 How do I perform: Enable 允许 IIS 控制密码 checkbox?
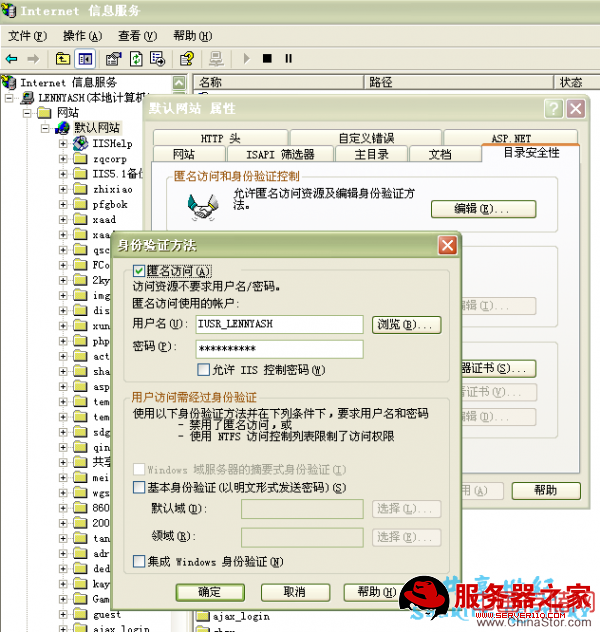point(203,369)
